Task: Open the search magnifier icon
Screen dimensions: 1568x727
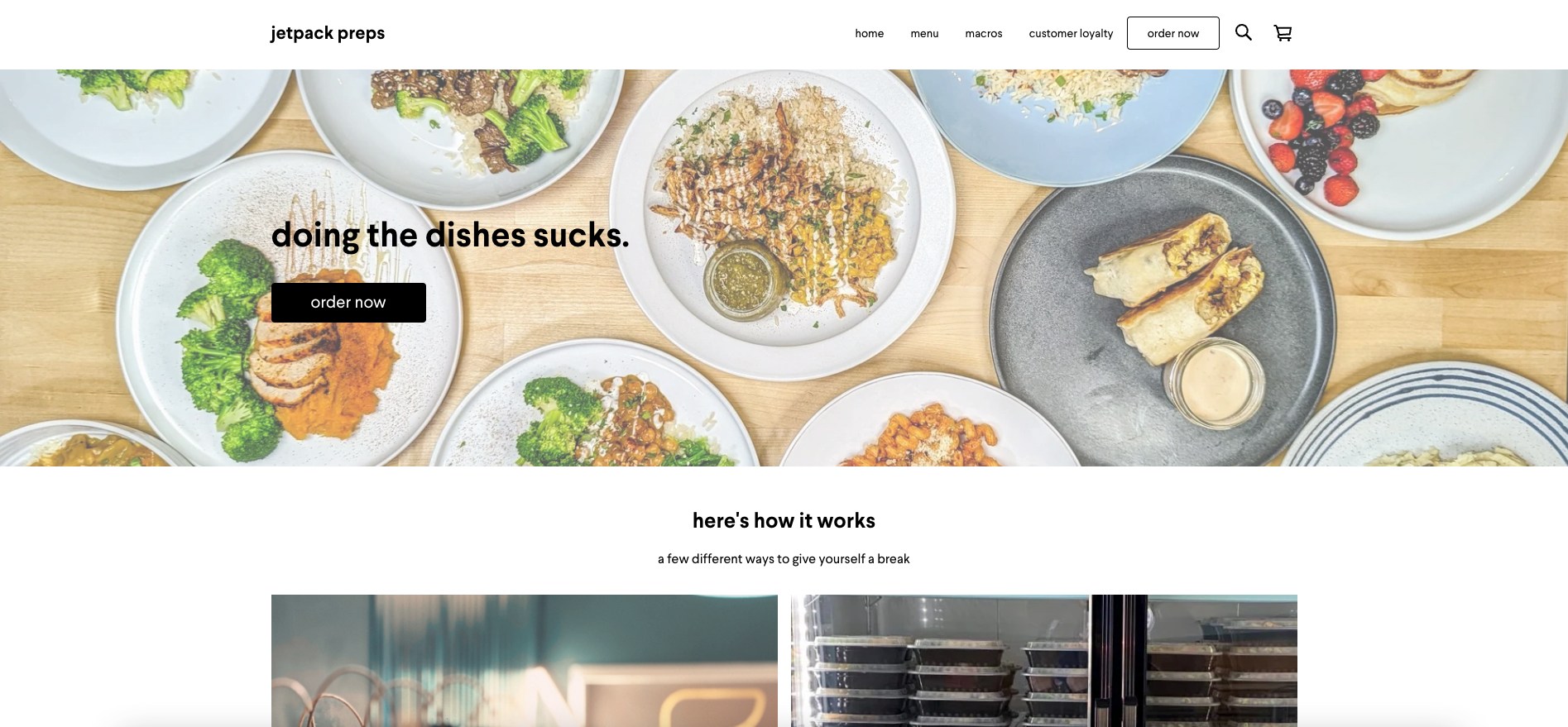Action: (1243, 32)
